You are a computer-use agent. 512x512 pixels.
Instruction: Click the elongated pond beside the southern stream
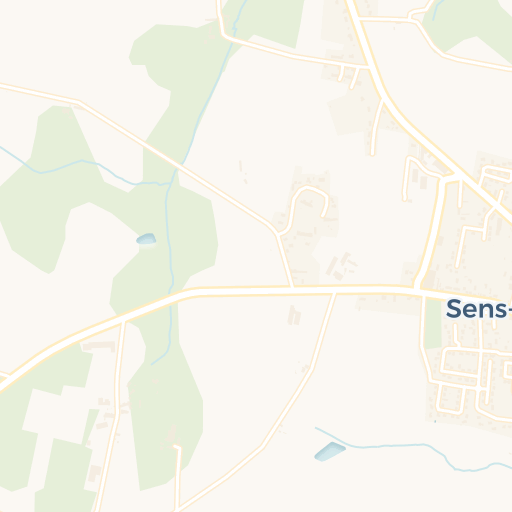[330, 452]
